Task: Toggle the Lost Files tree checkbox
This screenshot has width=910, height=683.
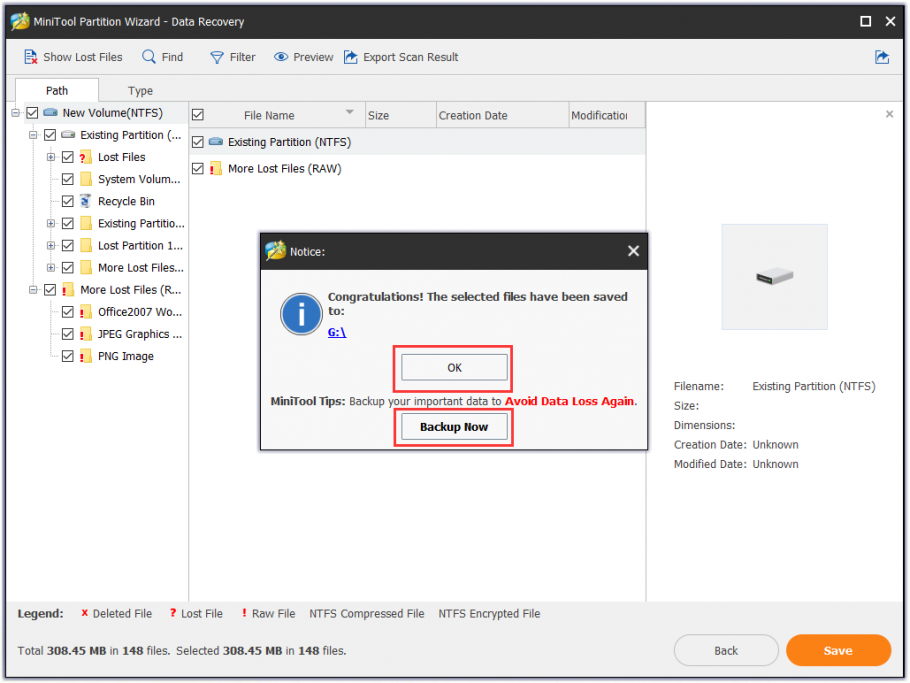Action: (x=68, y=157)
